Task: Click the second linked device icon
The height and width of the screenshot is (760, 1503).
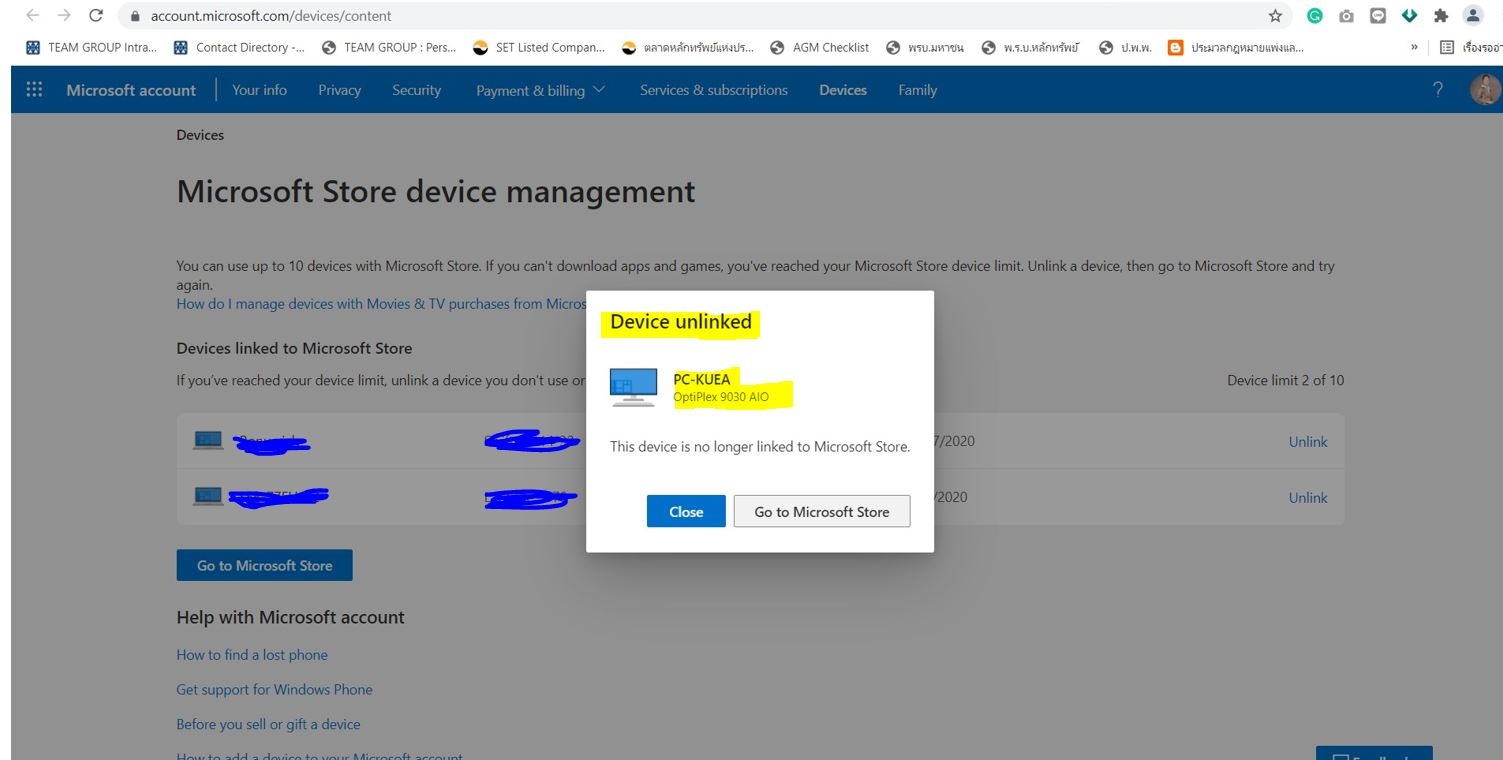Action: point(208,496)
